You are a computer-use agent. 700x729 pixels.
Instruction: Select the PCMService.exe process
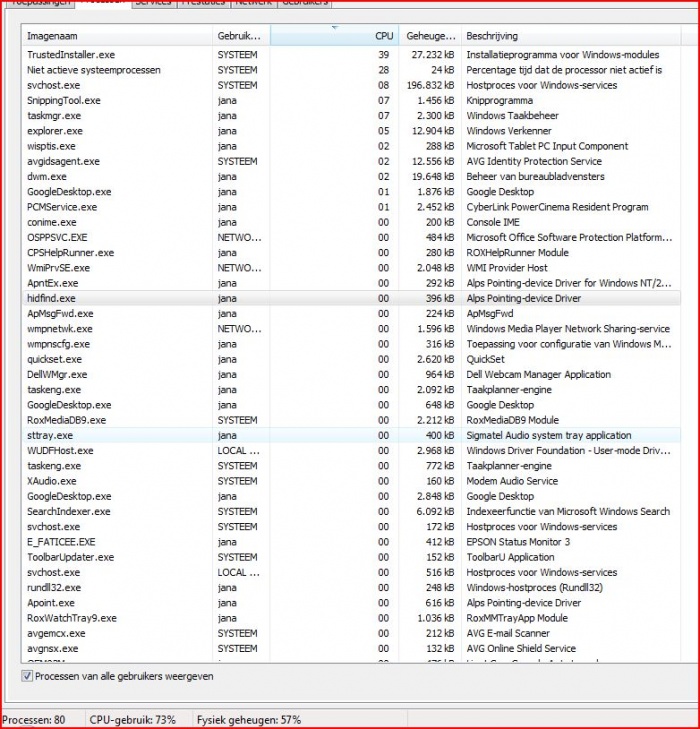click(351, 207)
